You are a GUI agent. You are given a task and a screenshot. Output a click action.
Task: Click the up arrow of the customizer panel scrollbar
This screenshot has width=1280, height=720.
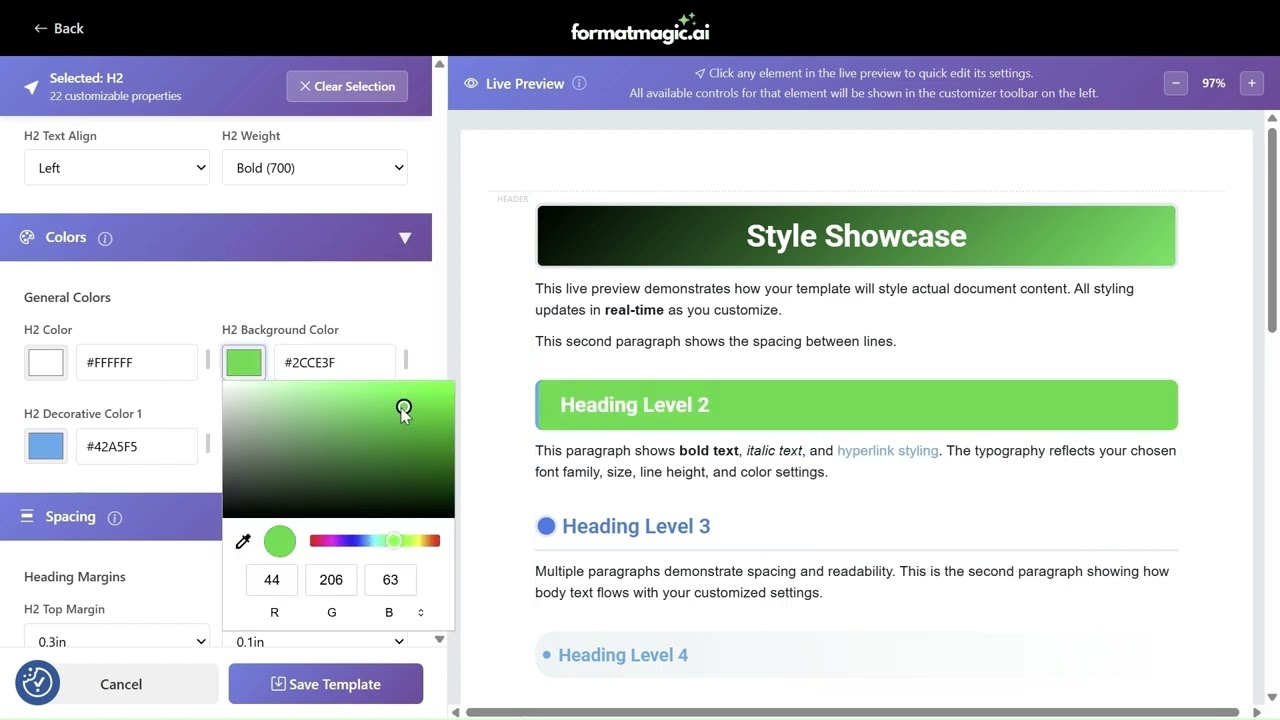pyautogui.click(x=439, y=64)
